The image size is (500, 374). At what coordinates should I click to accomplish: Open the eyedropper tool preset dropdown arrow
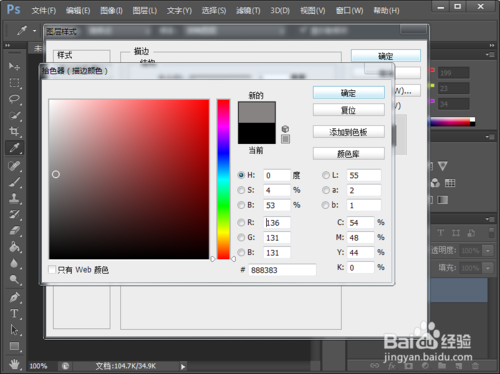(34, 31)
